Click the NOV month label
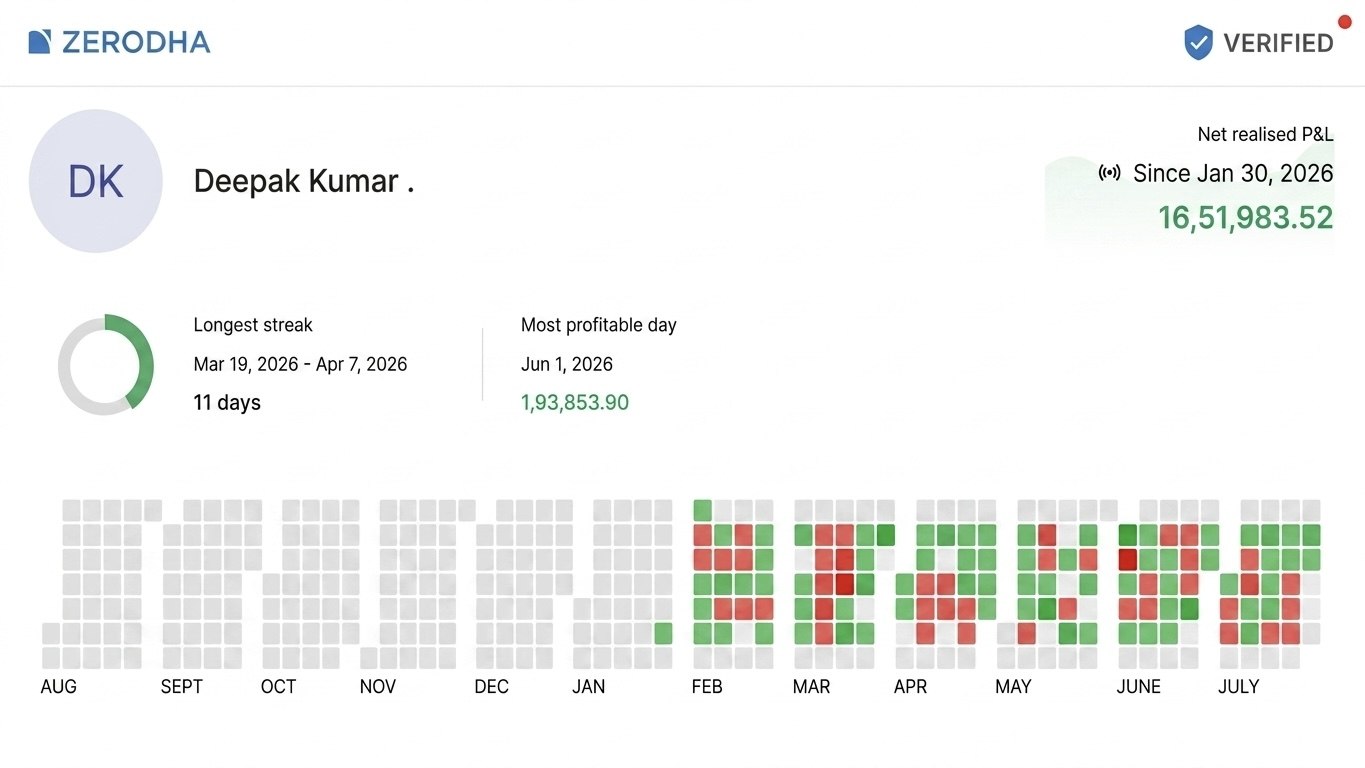1365x768 pixels. [x=378, y=687]
